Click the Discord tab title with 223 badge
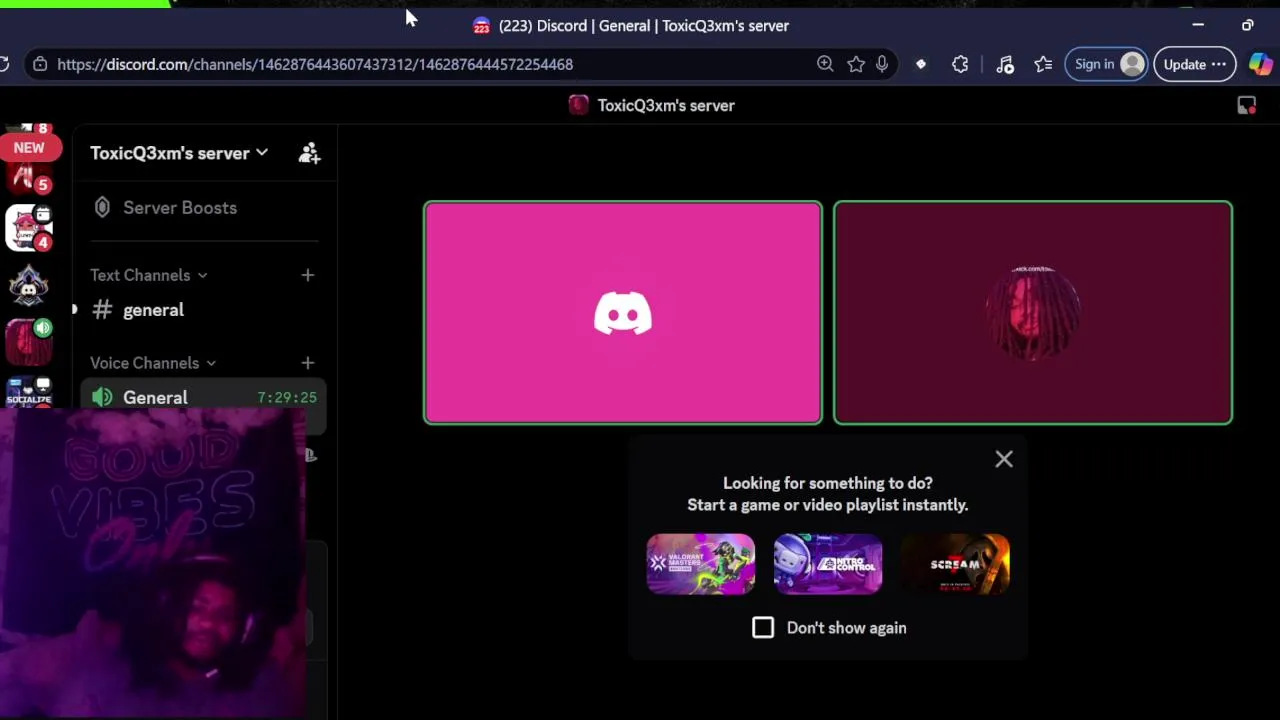The height and width of the screenshot is (720, 1280). point(631,26)
